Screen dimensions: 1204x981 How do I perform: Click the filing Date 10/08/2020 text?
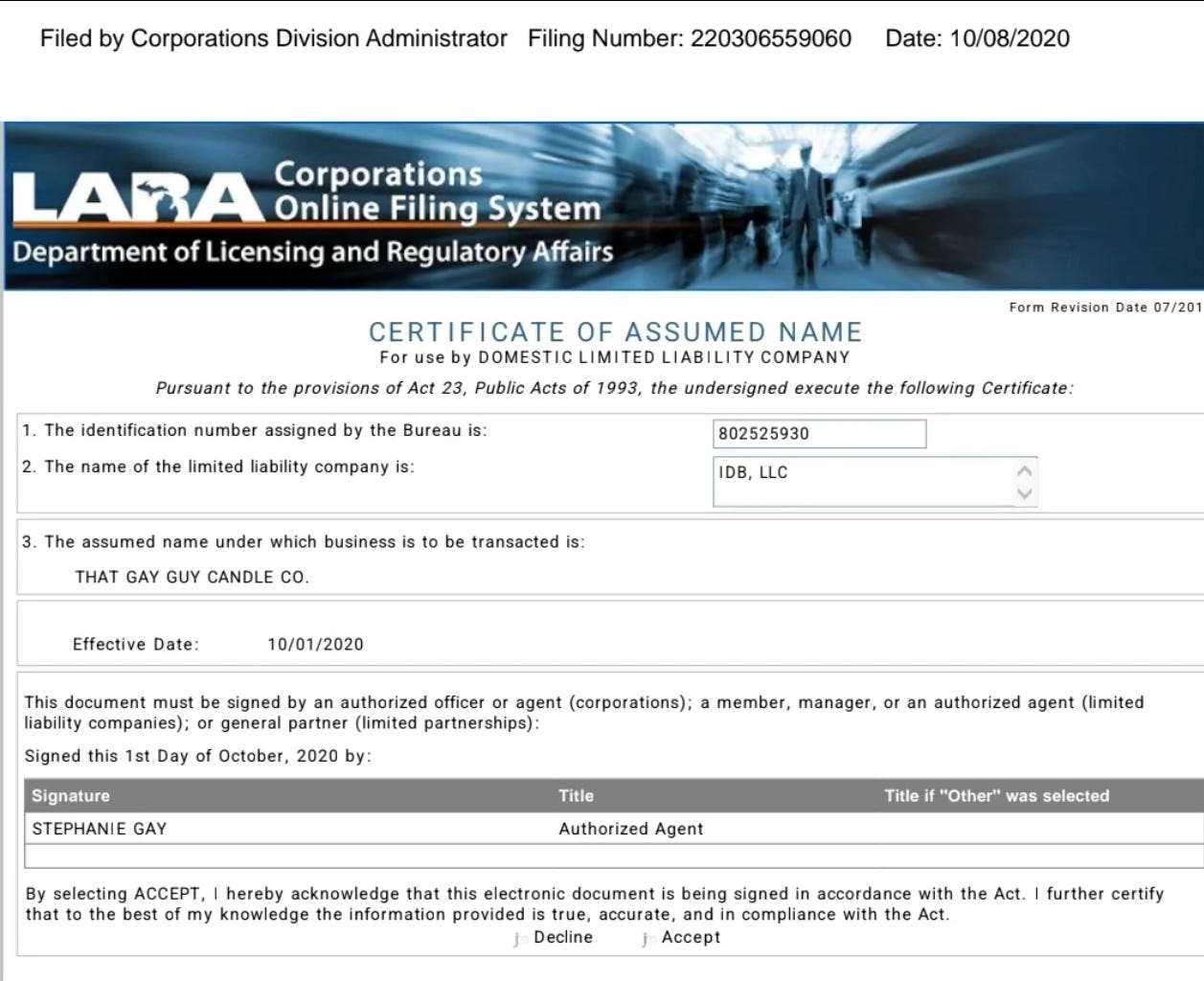[x=977, y=38]
